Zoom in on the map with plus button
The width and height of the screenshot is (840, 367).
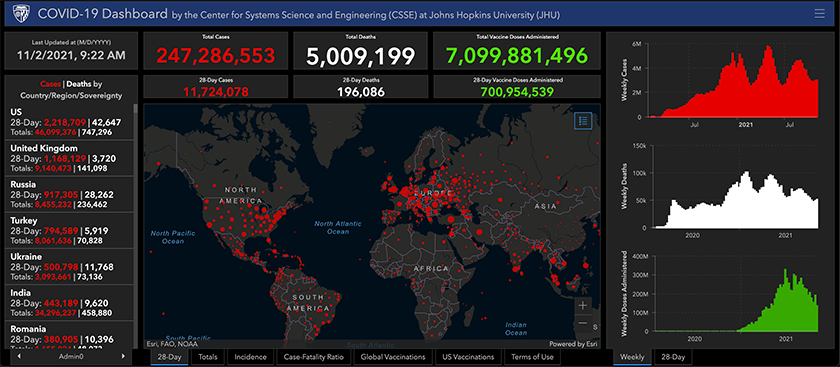583,305
